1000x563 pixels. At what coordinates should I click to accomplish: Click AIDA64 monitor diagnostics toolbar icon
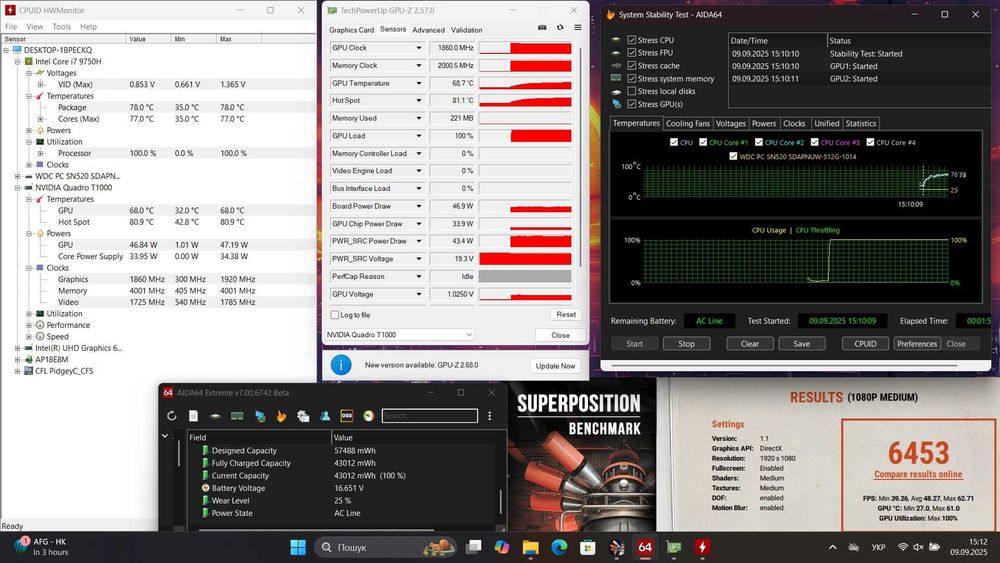tap(260, 416)
